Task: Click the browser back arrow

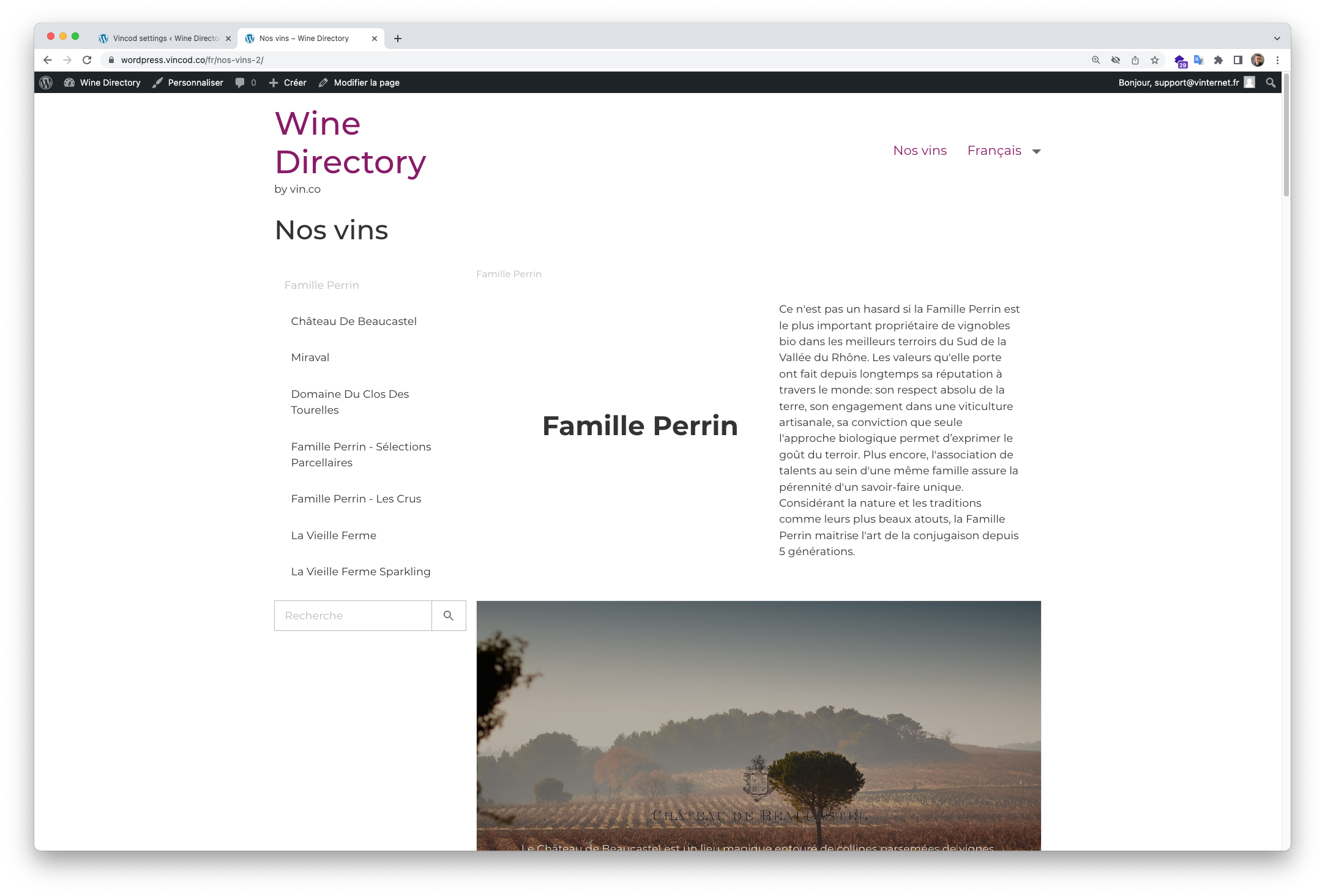Action: pyautogui.click(x=48, y=60)
